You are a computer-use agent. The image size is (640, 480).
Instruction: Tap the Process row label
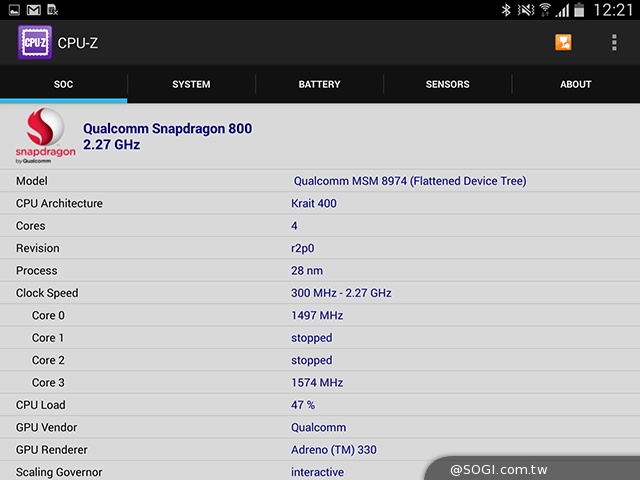pyautogui.click(x=37, y=271)
